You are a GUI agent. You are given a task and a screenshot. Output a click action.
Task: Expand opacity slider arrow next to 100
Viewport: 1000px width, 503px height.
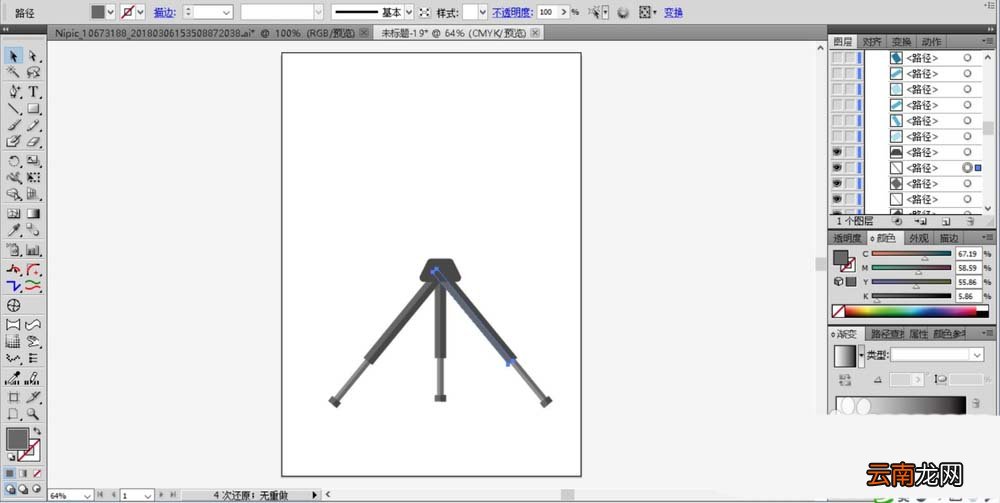tap(563, 12)
